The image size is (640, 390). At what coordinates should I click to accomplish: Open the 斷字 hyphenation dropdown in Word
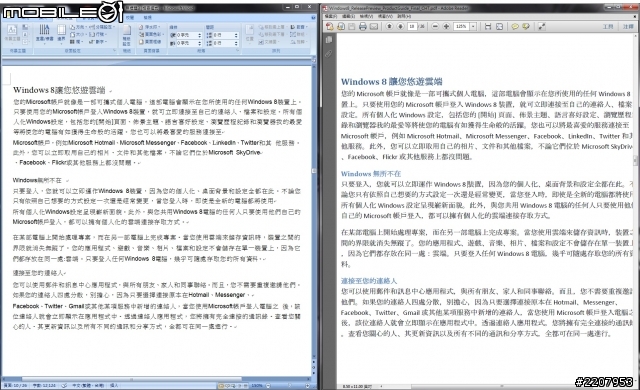pyautogui.click(x=97, y=42)
